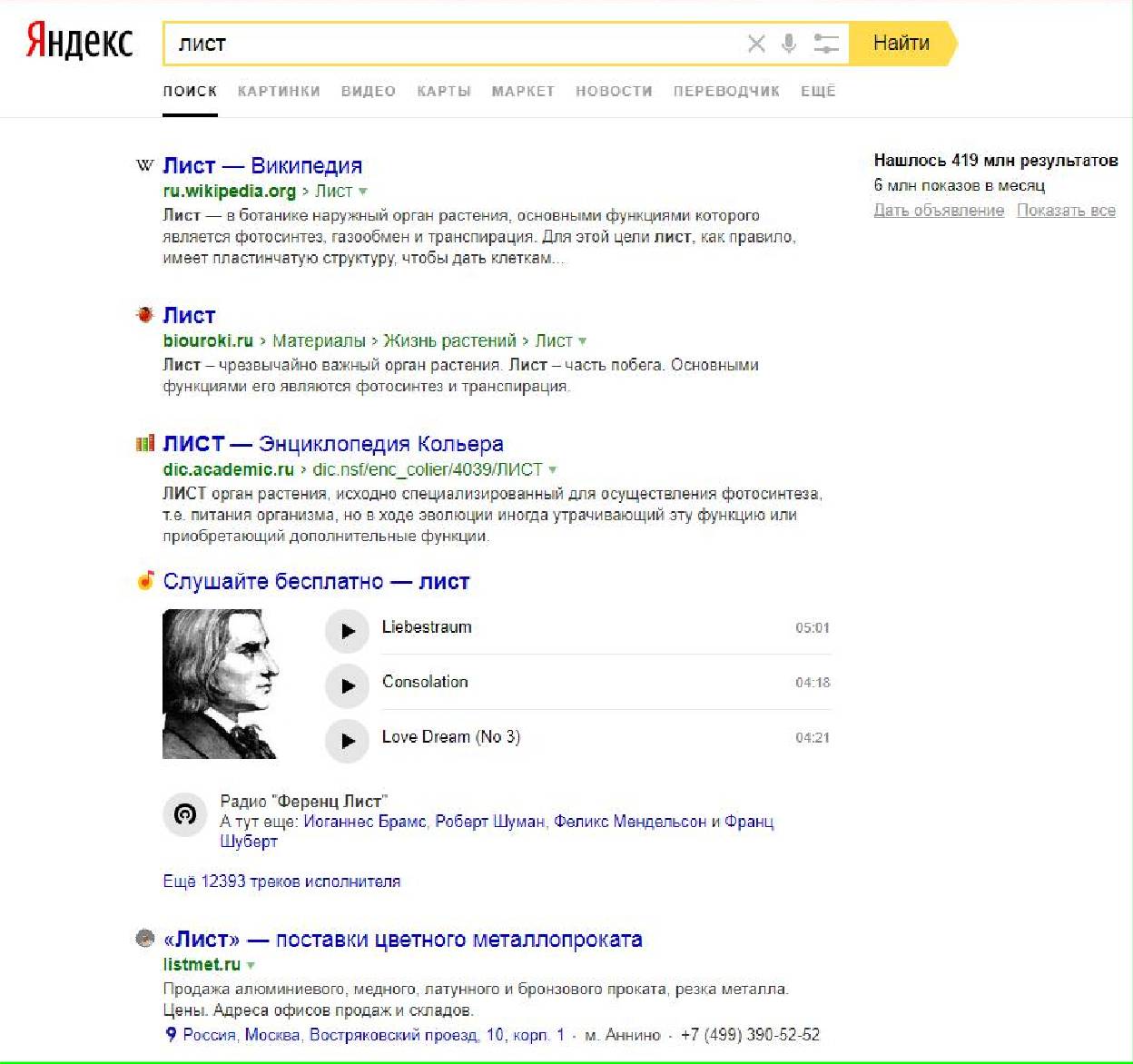Play Love Dream (No 3) track
Viewport: 1133px width, 1064px height.
(347, 741)
